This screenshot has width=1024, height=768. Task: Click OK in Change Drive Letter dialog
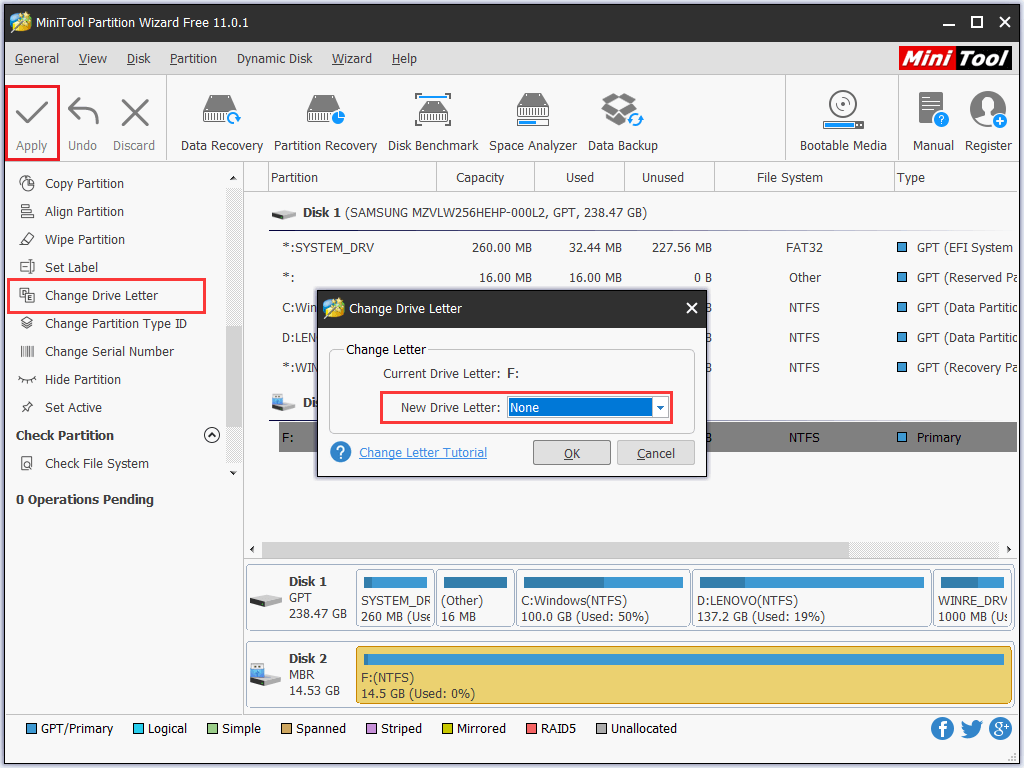click(571, 453)
